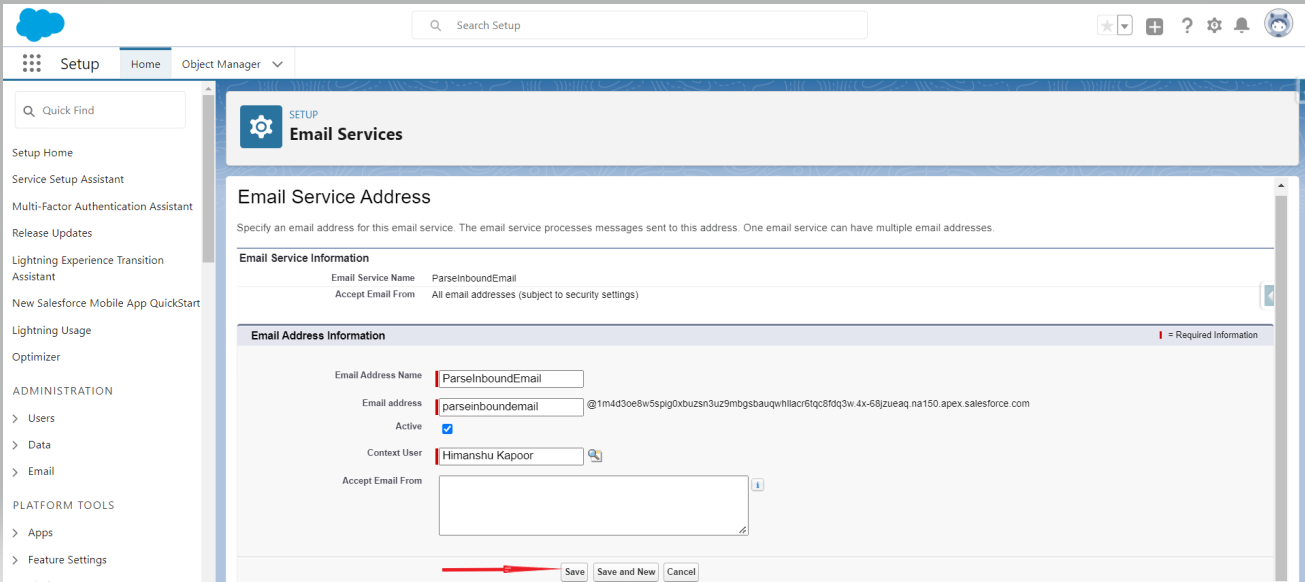Open Multi-Factor Authentication Assistant link
Screen dimensions: 1305x582
[102, 207]
